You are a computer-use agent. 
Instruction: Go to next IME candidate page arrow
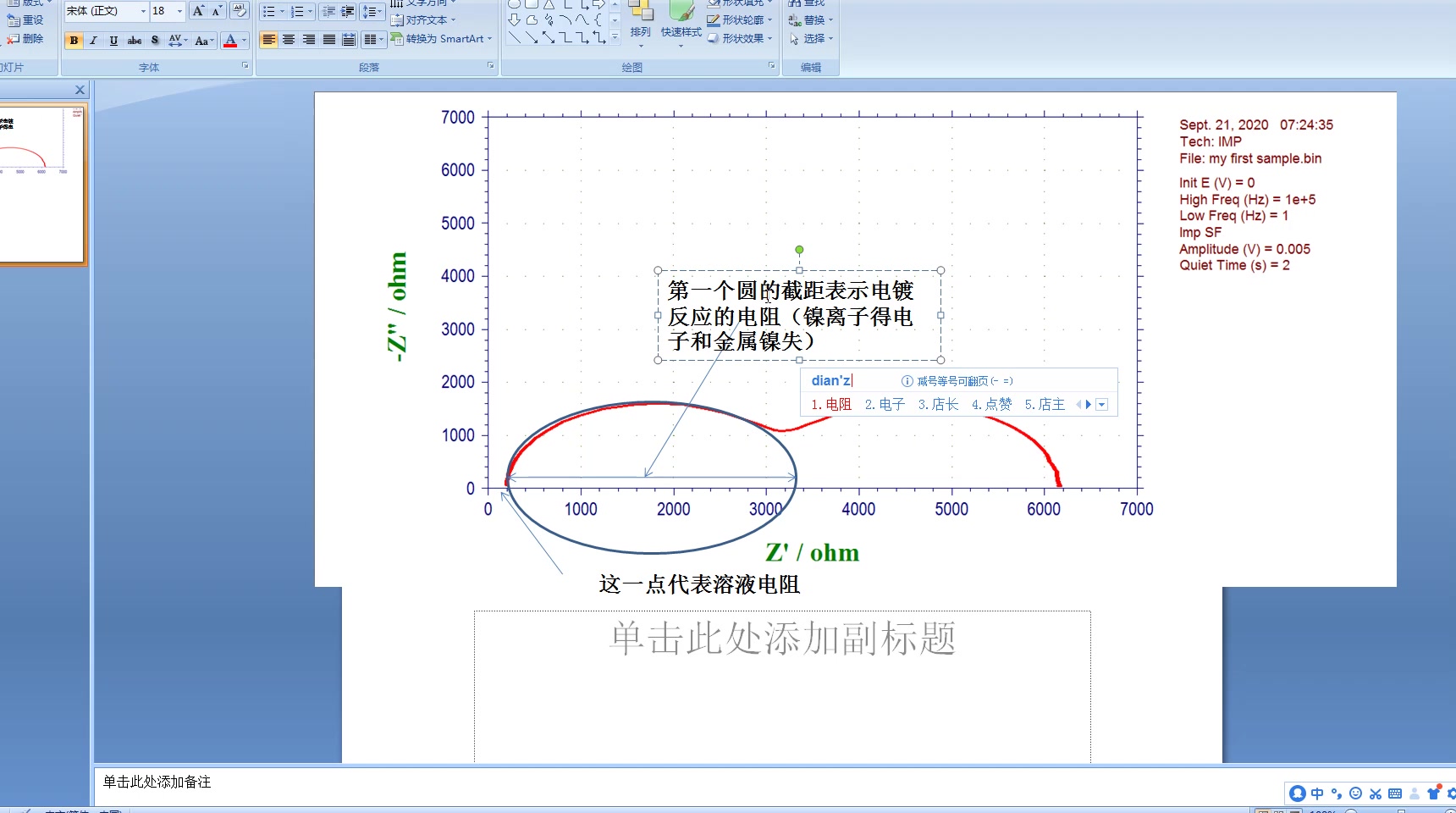point(1089,405)
